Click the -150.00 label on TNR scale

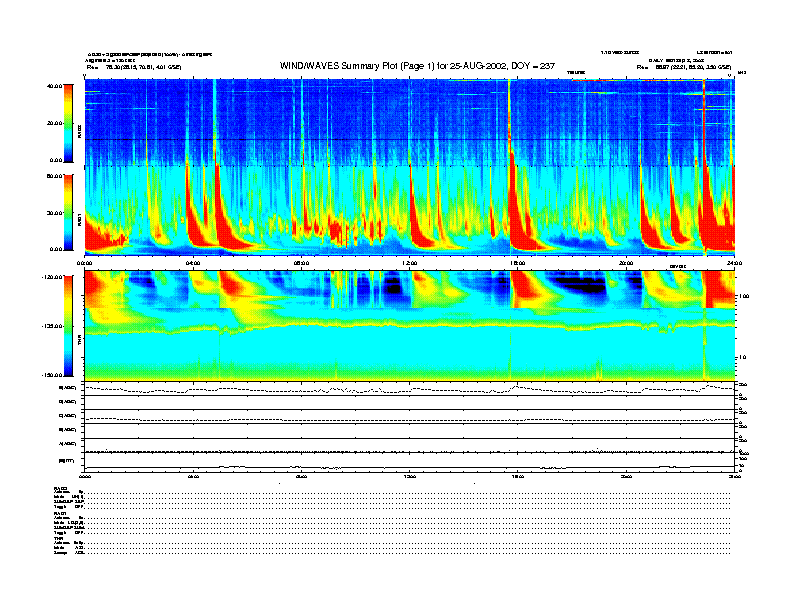click(x=52, y=375)
